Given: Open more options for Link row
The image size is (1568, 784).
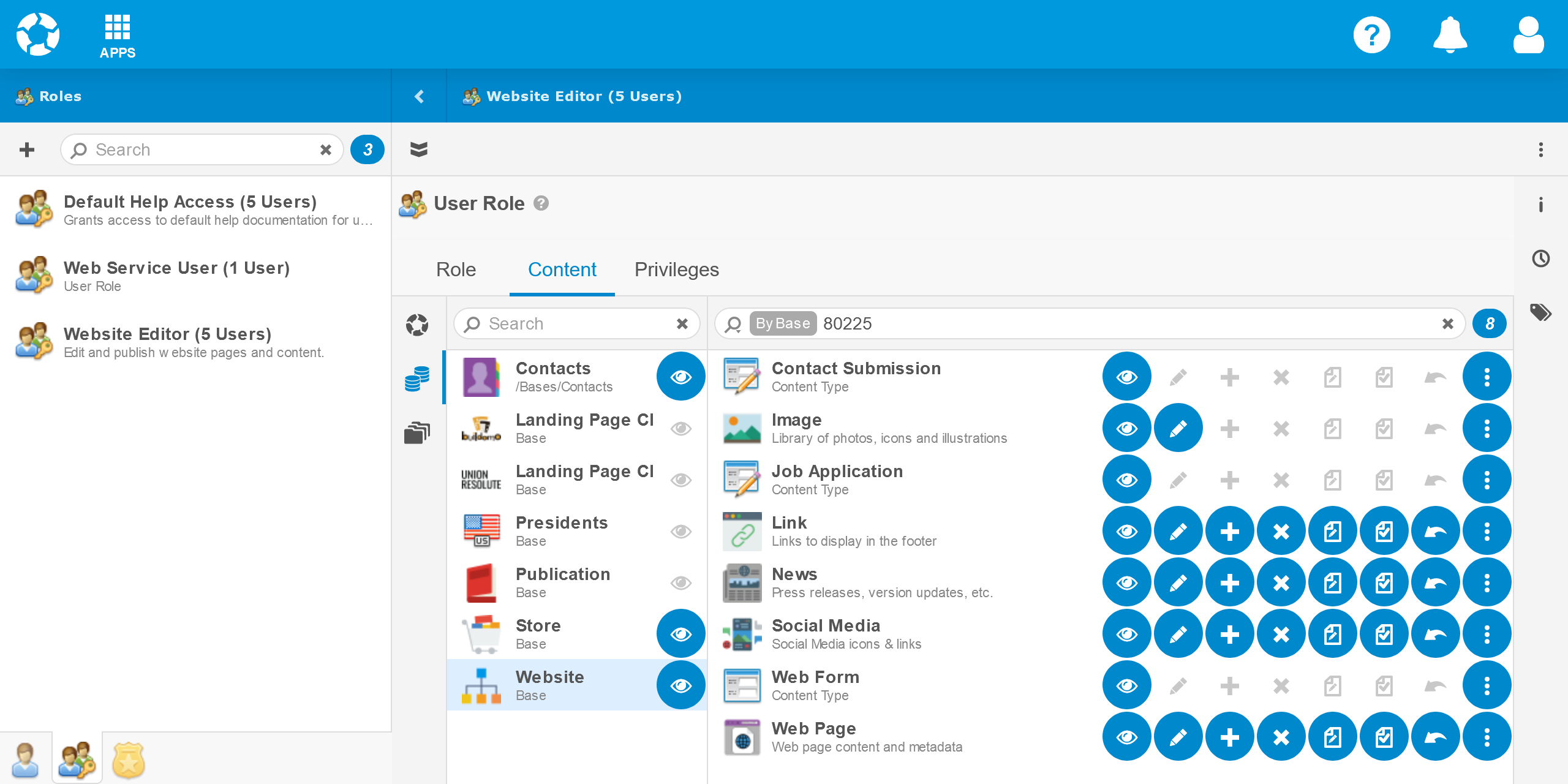Looking at the screenshot, I should 1487,531.
